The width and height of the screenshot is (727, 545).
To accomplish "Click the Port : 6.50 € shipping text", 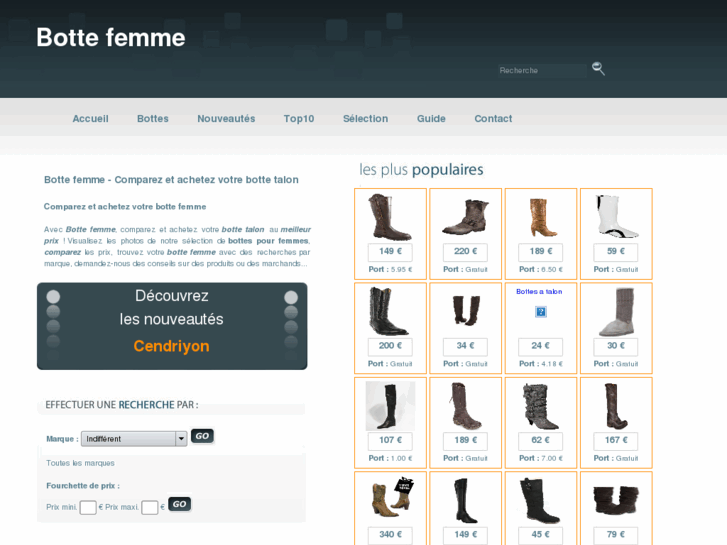I will click(541, 269).
